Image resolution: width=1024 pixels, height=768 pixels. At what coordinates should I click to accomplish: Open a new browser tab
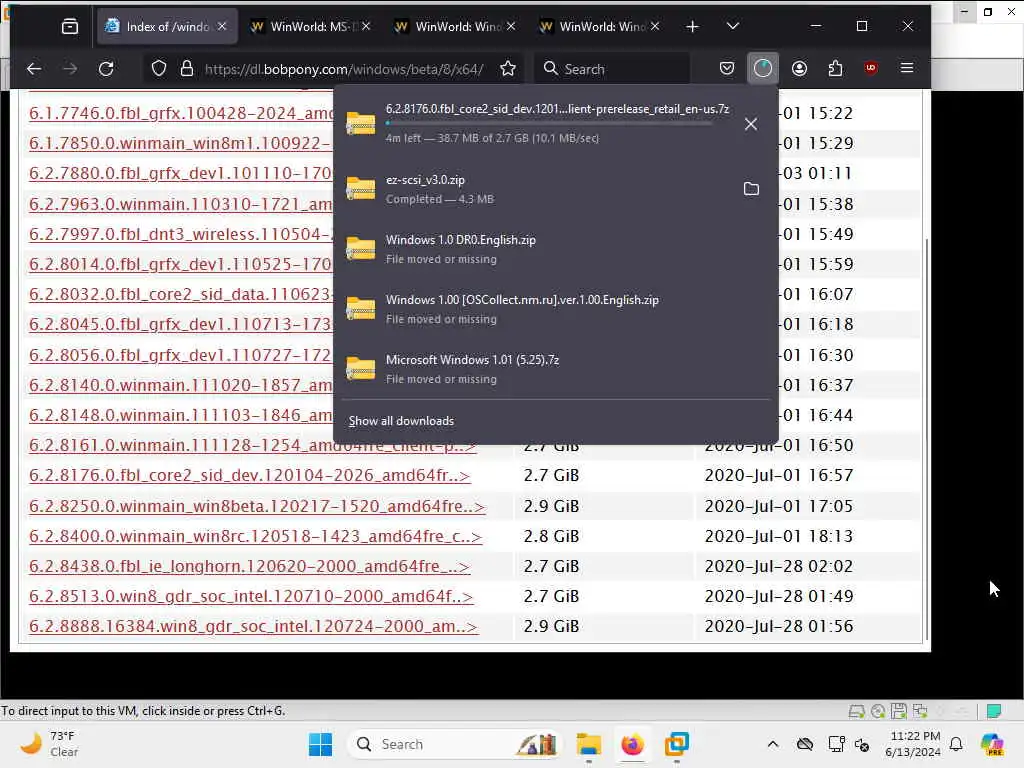coord(692,26)
